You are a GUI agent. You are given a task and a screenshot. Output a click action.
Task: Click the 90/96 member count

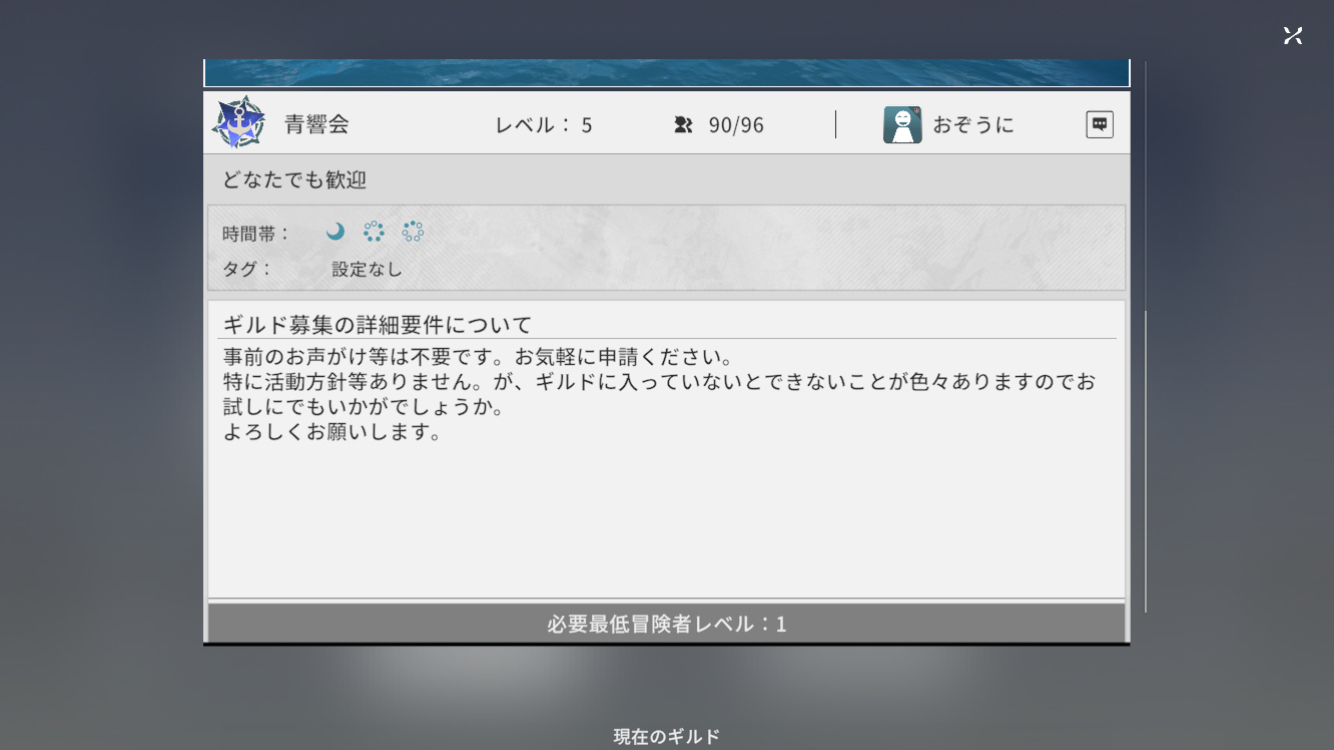click(736, 125)
